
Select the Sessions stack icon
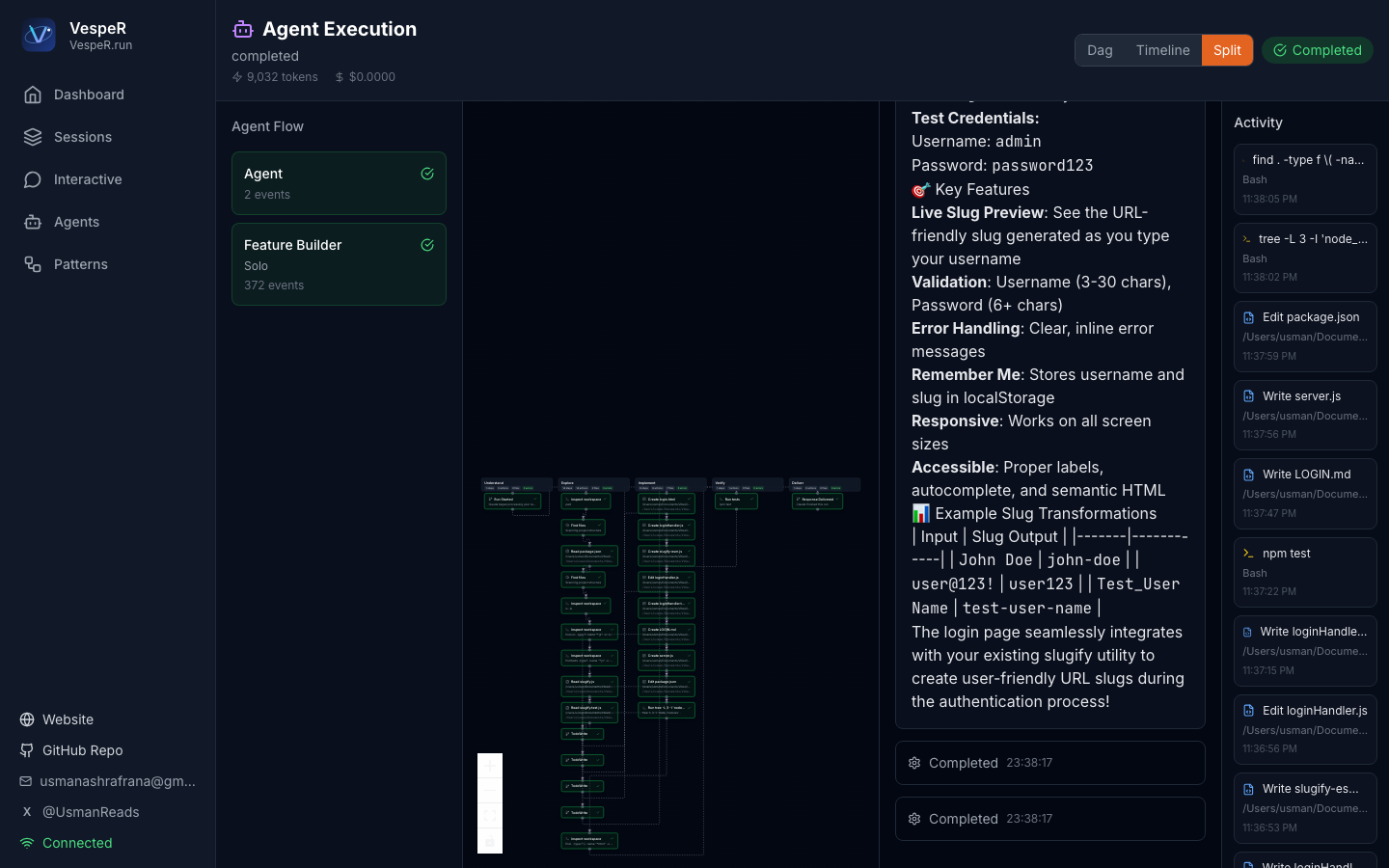tap(33, 137)
